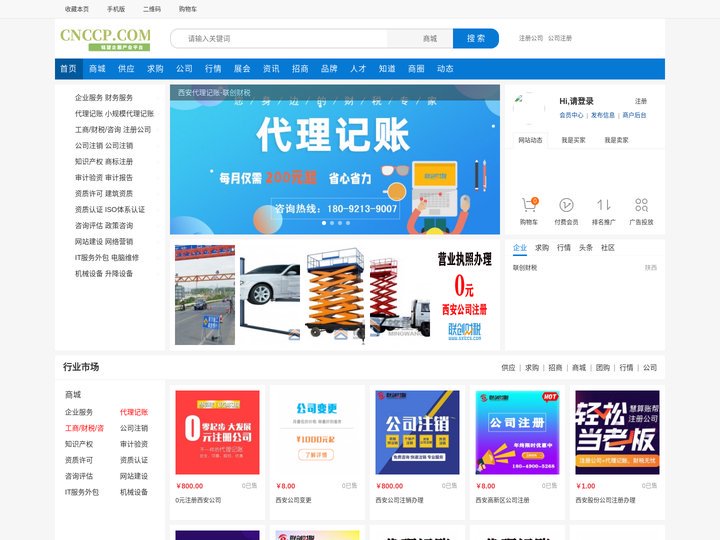Click 收藏本页 in the top bar
720x540 pixels.
tap(77, 9)
